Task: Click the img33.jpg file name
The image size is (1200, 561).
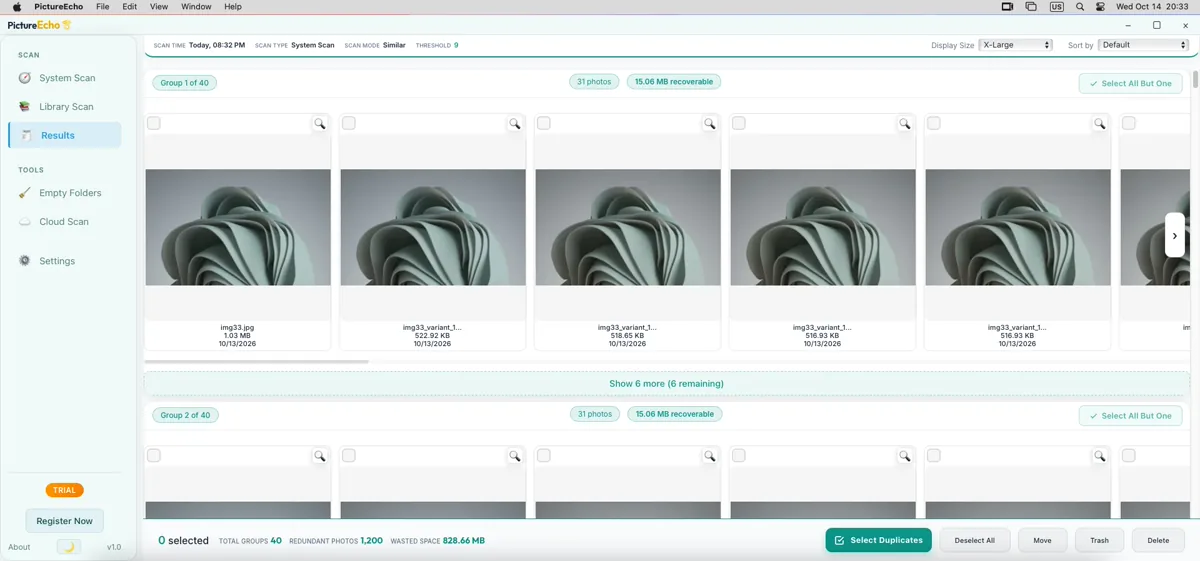Action: [x=237, y=327]
